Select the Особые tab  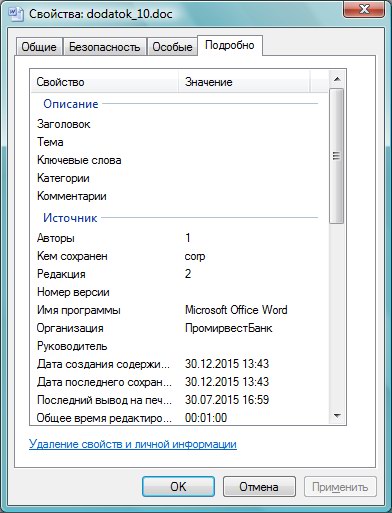172,47
